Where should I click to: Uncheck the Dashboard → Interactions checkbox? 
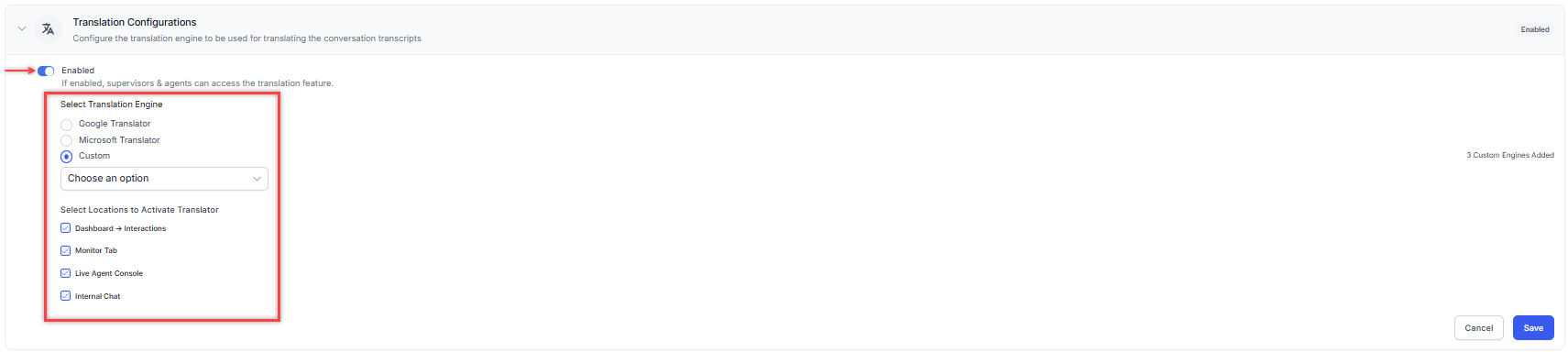[65, 228]
